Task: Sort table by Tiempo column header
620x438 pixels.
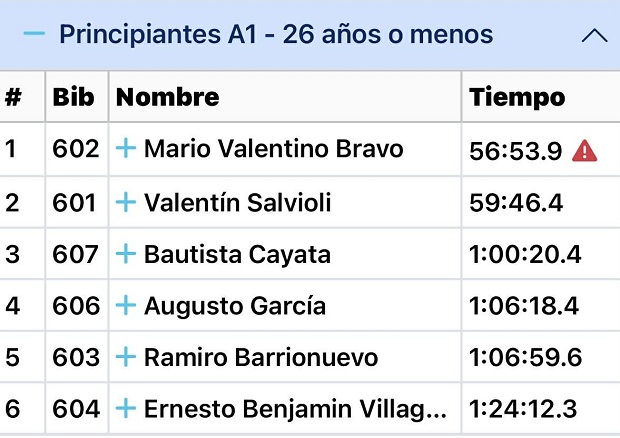Action: click(517, 98)
